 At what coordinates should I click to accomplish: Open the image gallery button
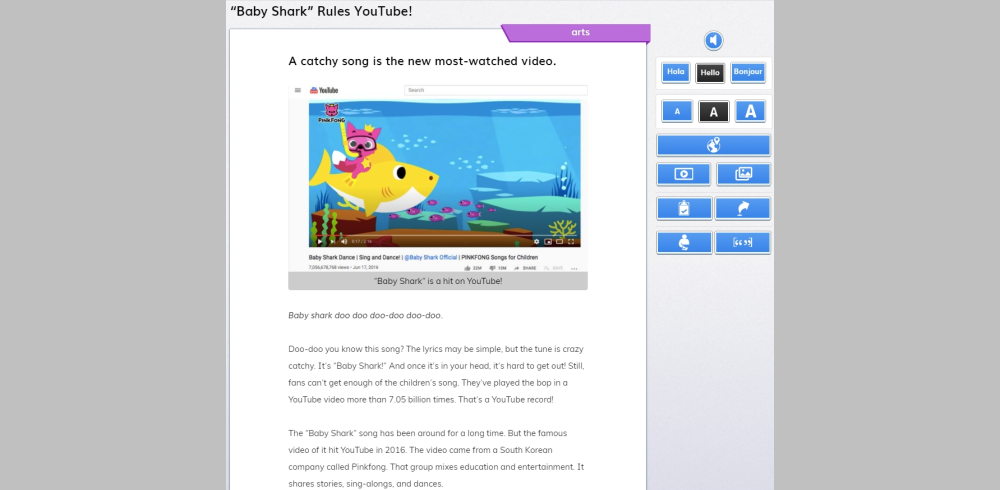tap(743, 174)
